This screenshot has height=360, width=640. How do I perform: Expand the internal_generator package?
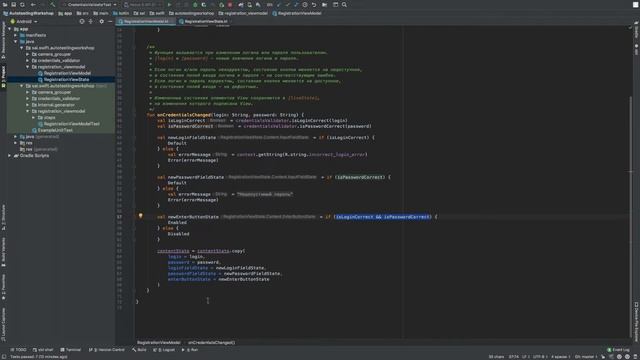pos(28,105)
